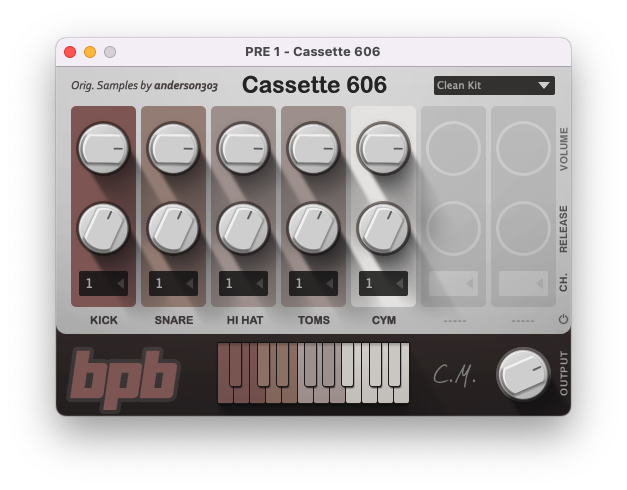Open the Clean Kit preset dropdown

[x=494, y=85]
